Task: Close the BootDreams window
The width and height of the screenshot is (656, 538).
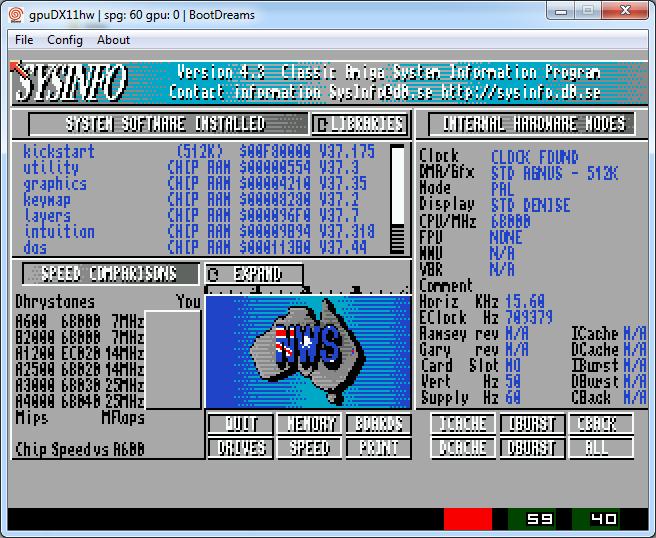Action: point(625,10)
